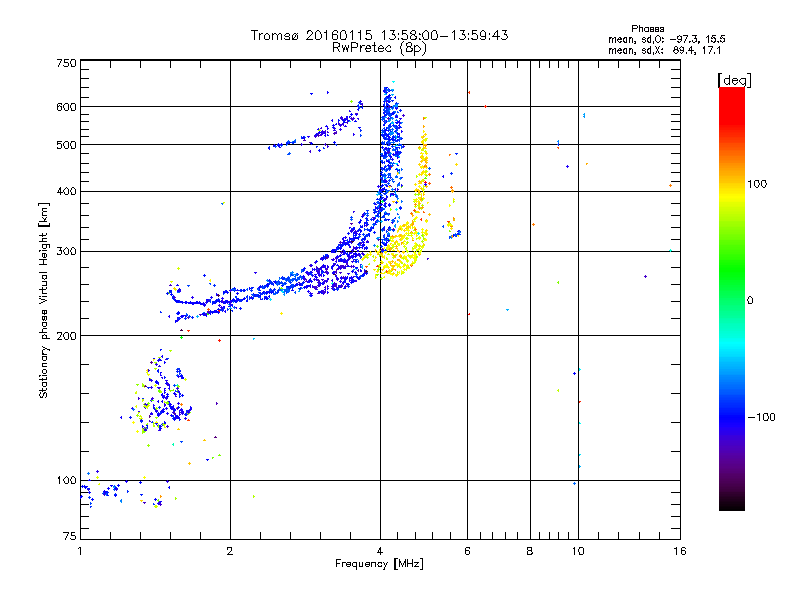Click y-axis tick label '500'
Screen dimensions: 800x600
click(x=66, y=145)
